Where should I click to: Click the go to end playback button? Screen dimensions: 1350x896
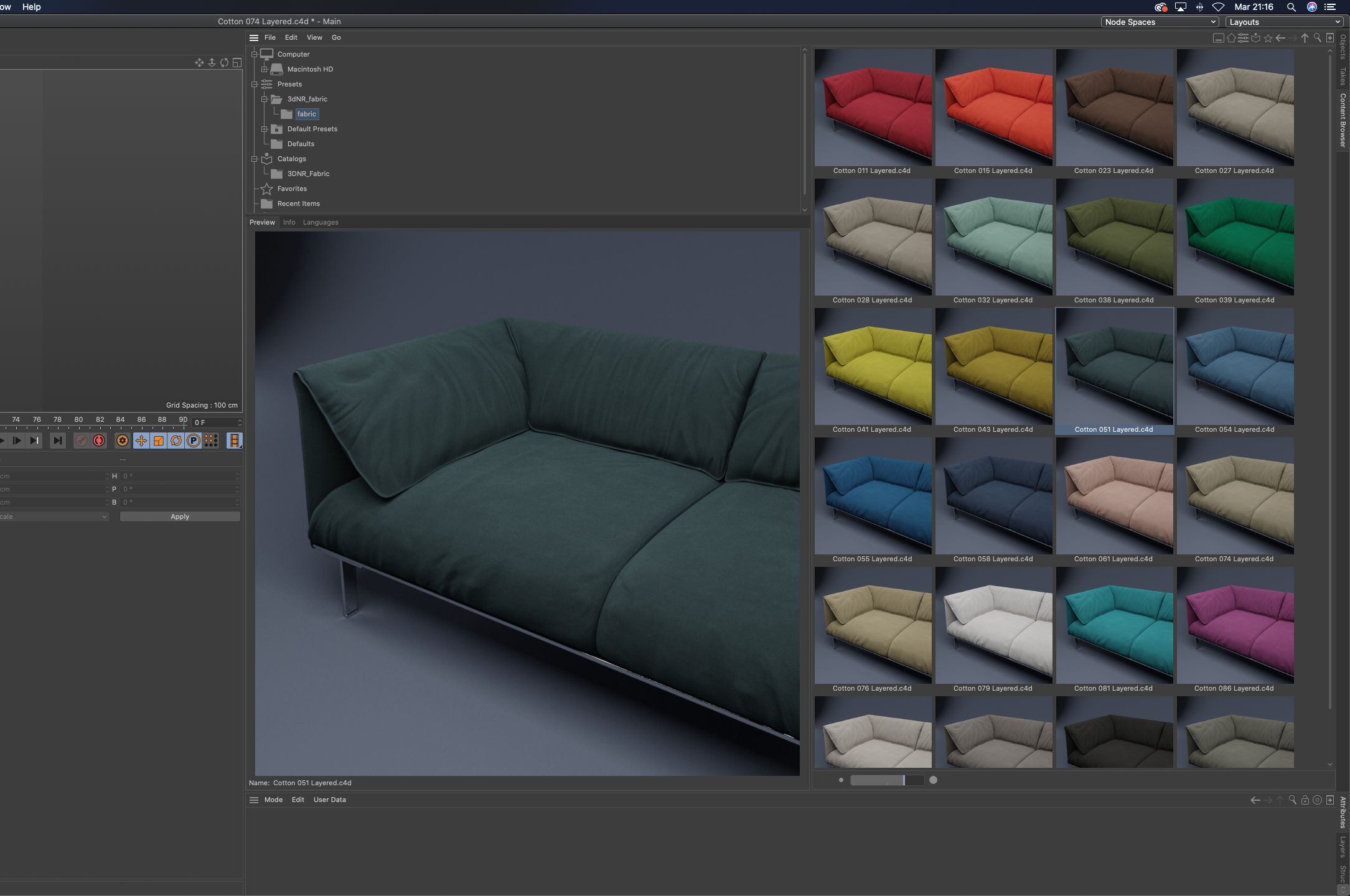57,441
